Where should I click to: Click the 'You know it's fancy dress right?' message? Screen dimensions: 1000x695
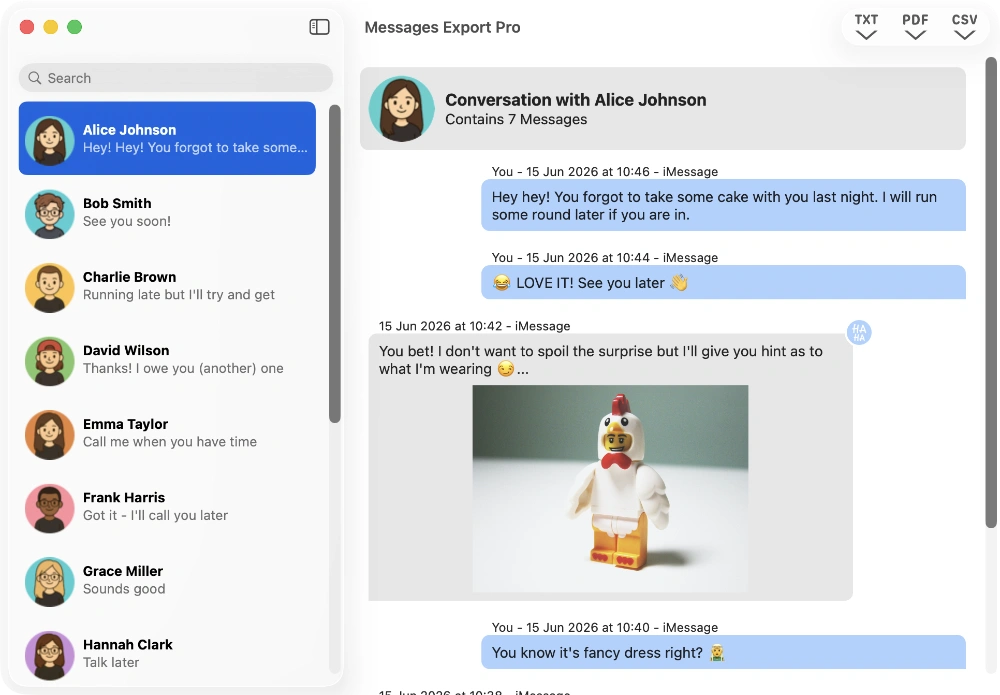pos(723,652)
